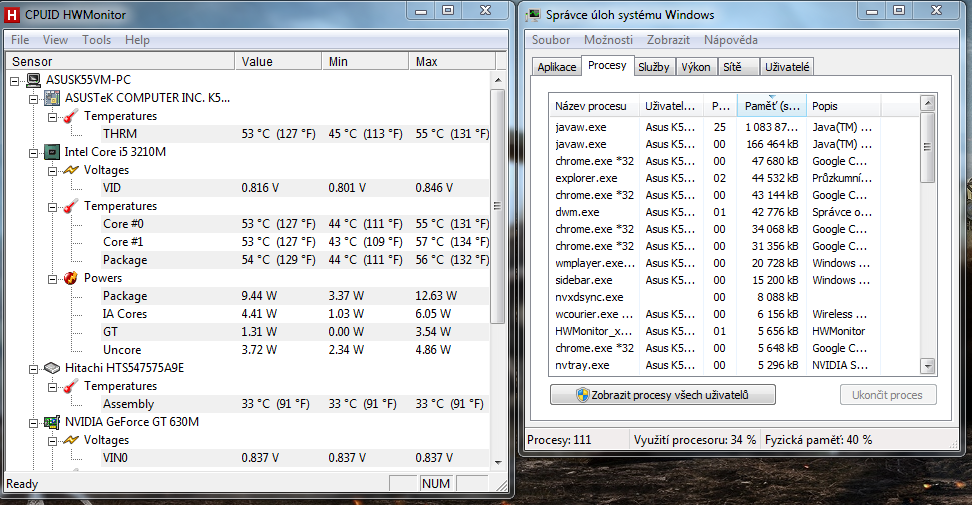Click the motherboard icon beside ASUSTeK COMPUTER INC.

click(x=52, y=98)
